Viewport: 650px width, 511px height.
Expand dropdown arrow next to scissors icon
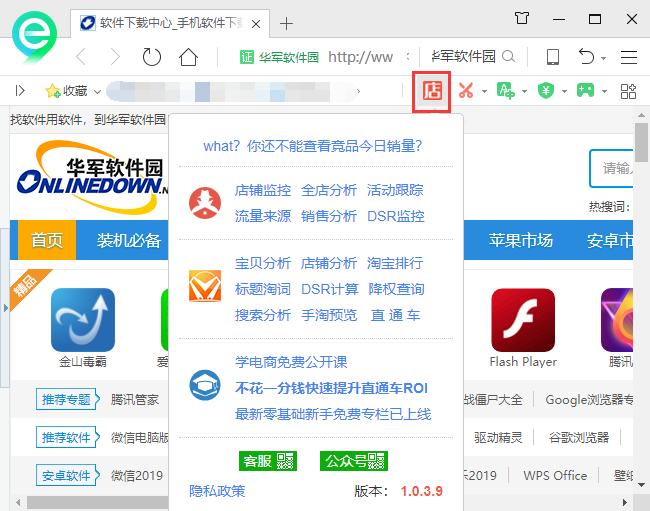[484, 91]
